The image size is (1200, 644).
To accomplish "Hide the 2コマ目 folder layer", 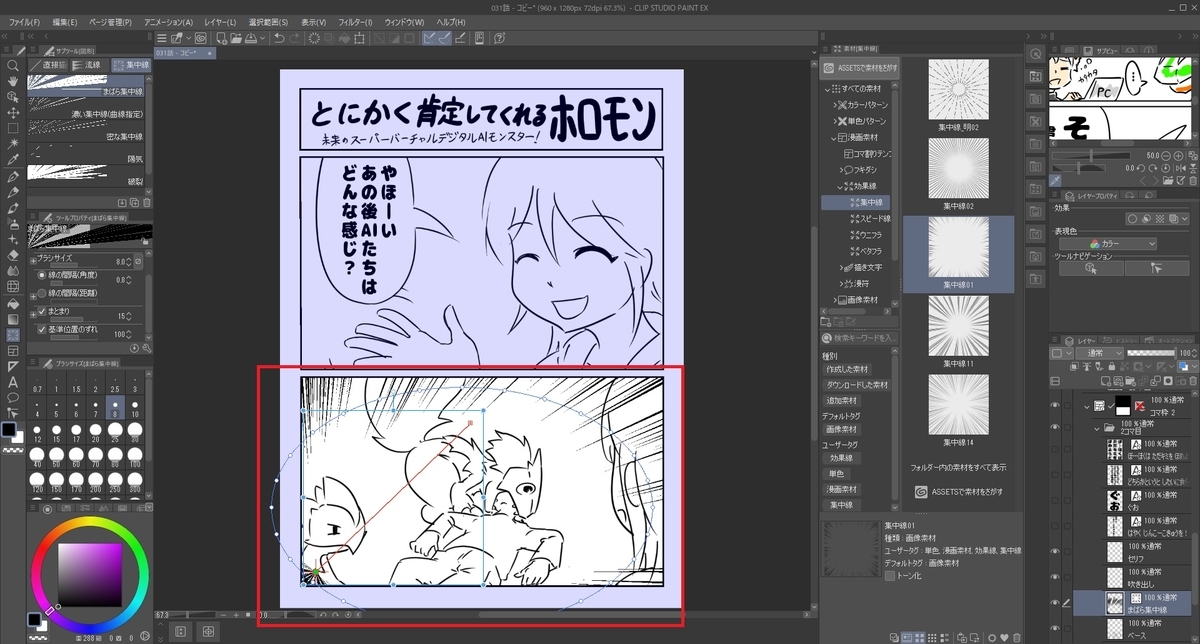I will (1056, 428).
